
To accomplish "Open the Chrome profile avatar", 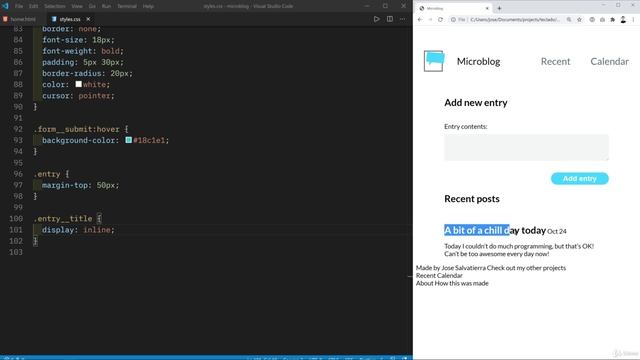I will tap(623, 20).
